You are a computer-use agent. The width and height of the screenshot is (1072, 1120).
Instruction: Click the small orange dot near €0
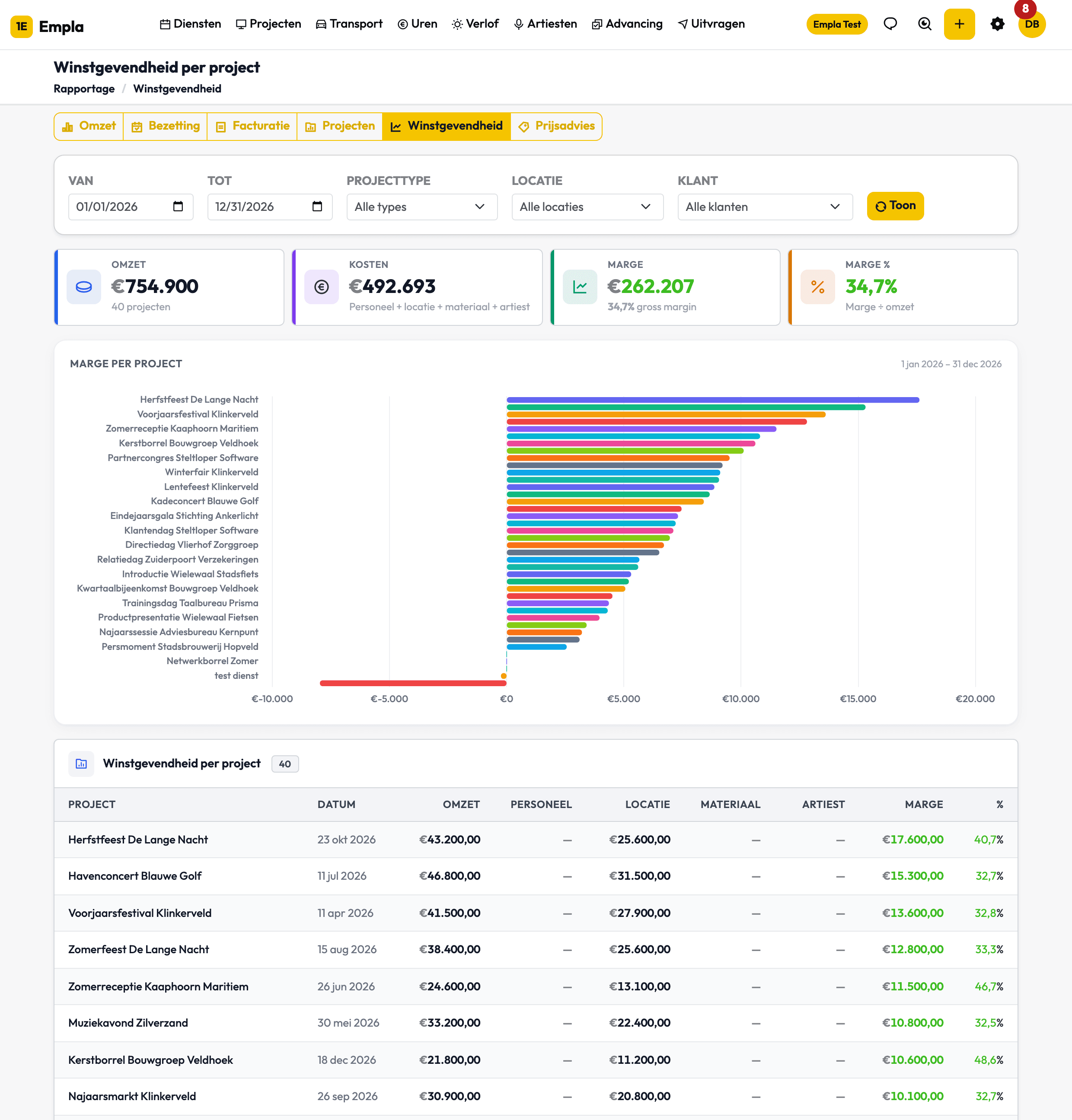[x=504, y=676]
